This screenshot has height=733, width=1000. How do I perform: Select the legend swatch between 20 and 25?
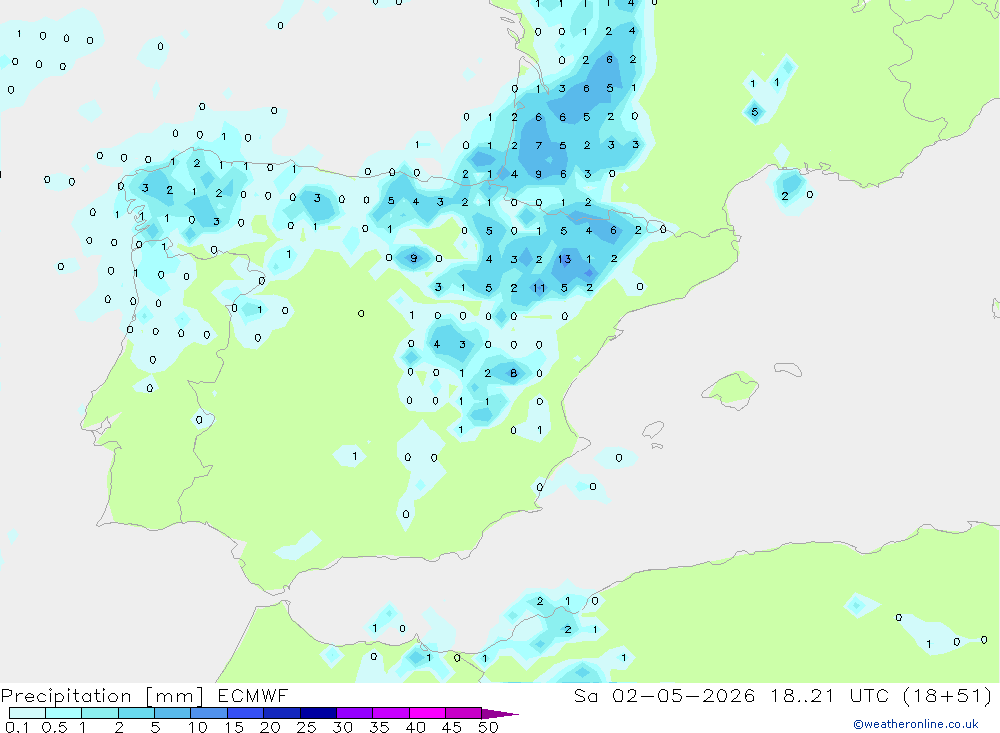click(282, 713)
